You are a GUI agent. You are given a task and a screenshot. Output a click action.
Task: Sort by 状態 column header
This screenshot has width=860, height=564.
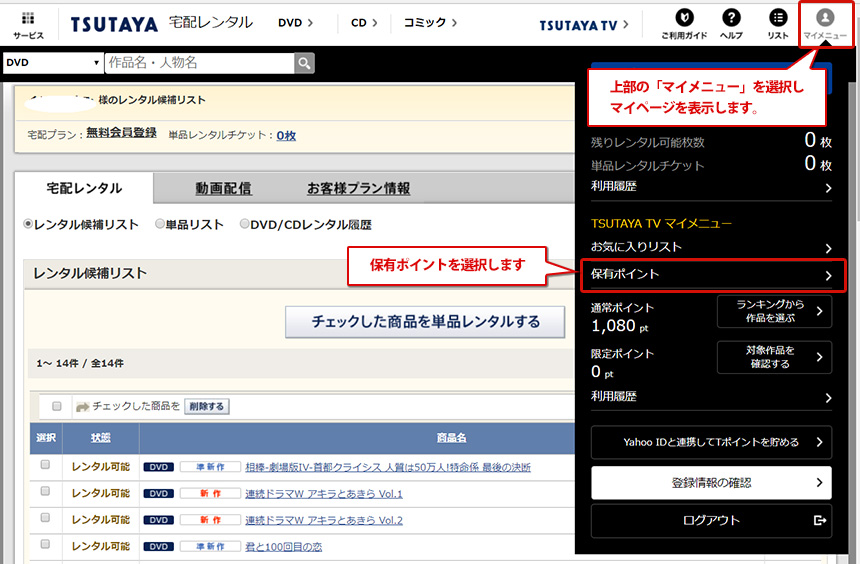[100, 437]
